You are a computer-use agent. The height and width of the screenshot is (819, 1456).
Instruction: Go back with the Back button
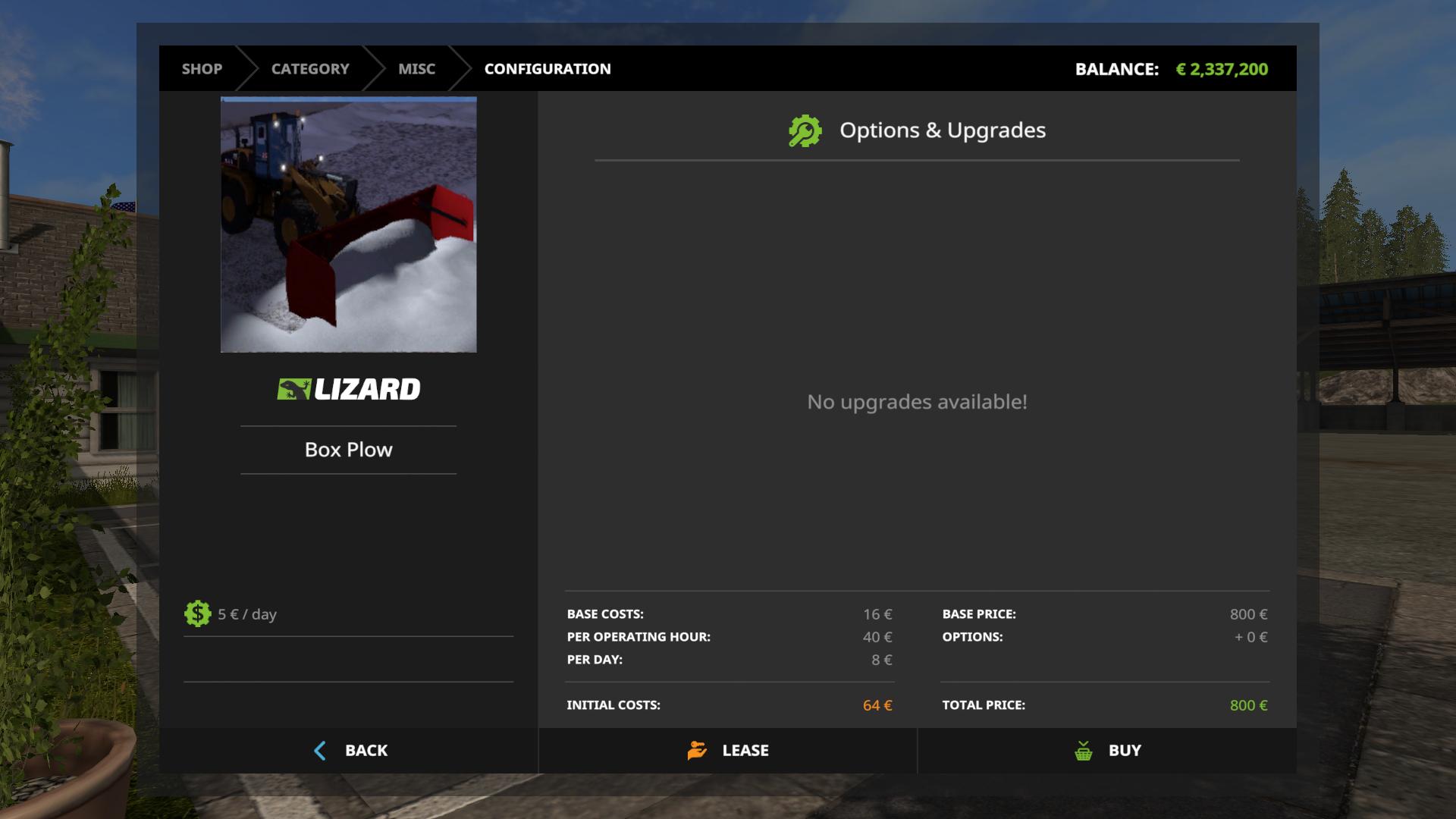pyautogui.click(x=349, y=751)
